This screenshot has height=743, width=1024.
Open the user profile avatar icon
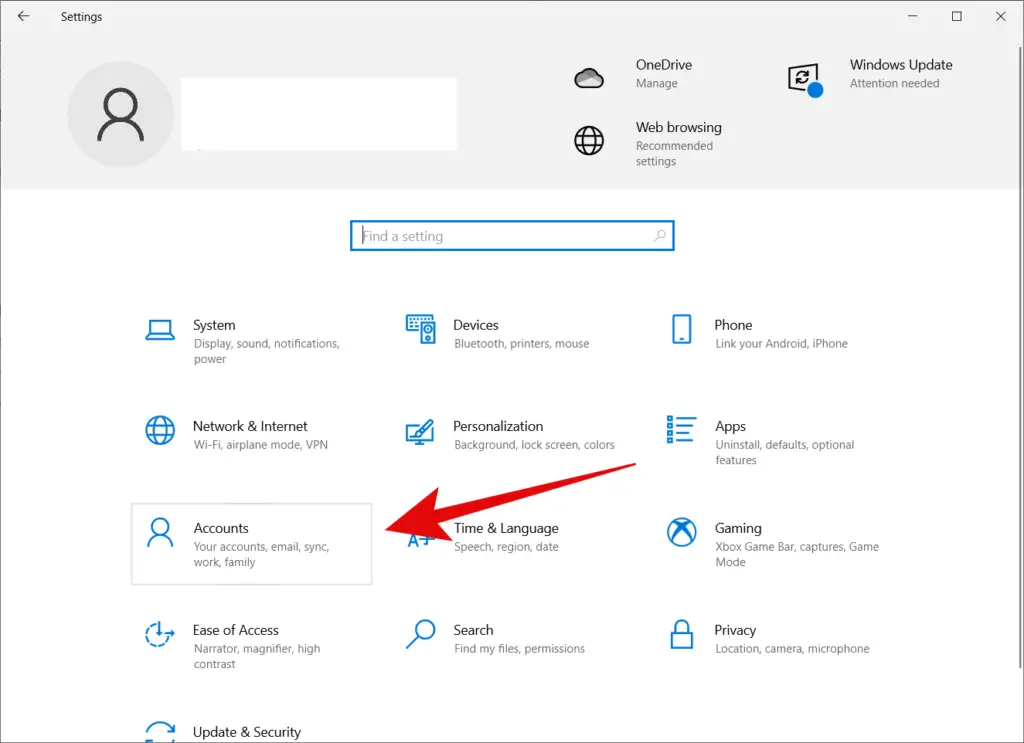[x=121, y=114]
